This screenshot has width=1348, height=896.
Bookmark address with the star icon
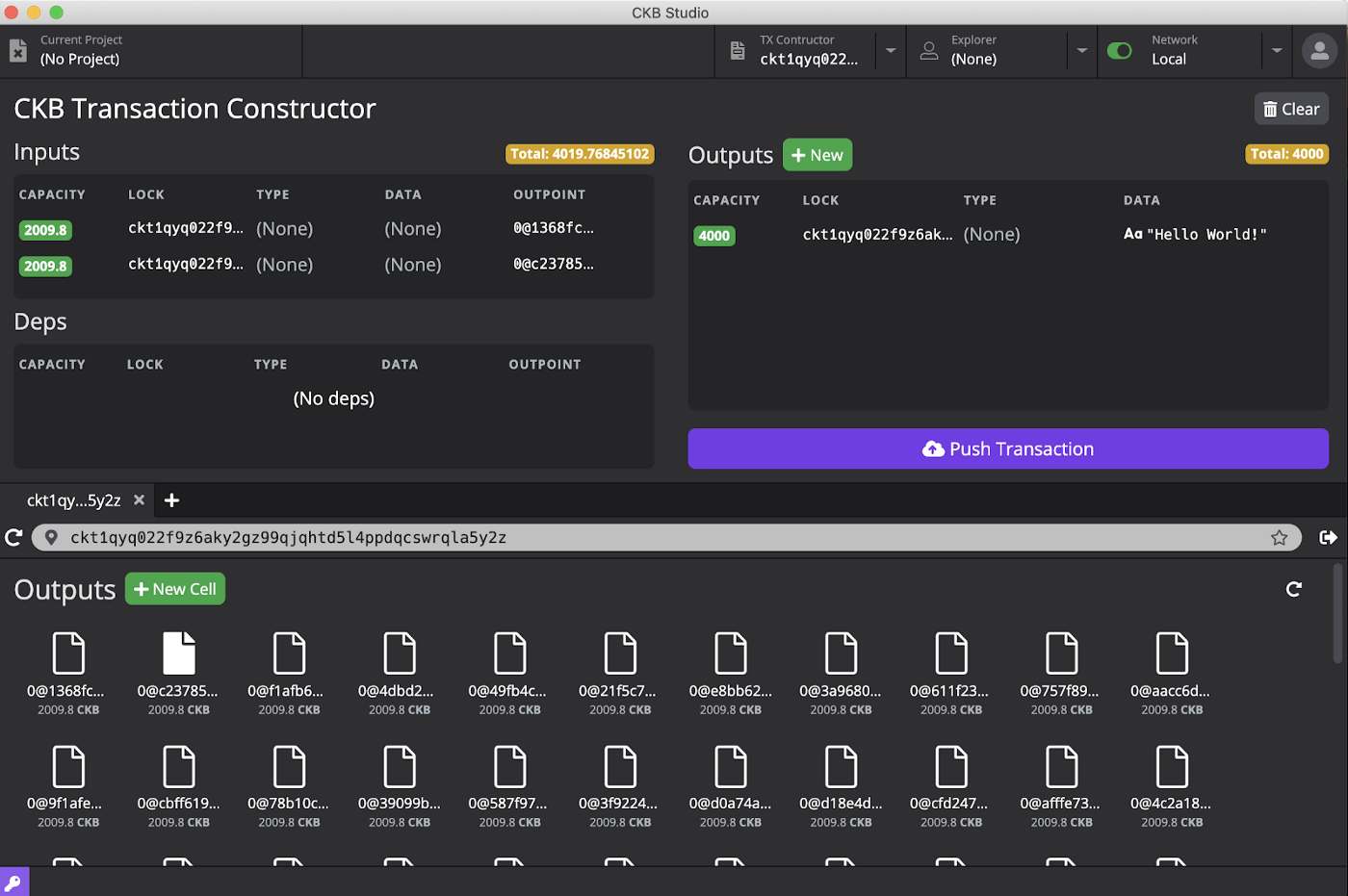tap(1279, 537)
